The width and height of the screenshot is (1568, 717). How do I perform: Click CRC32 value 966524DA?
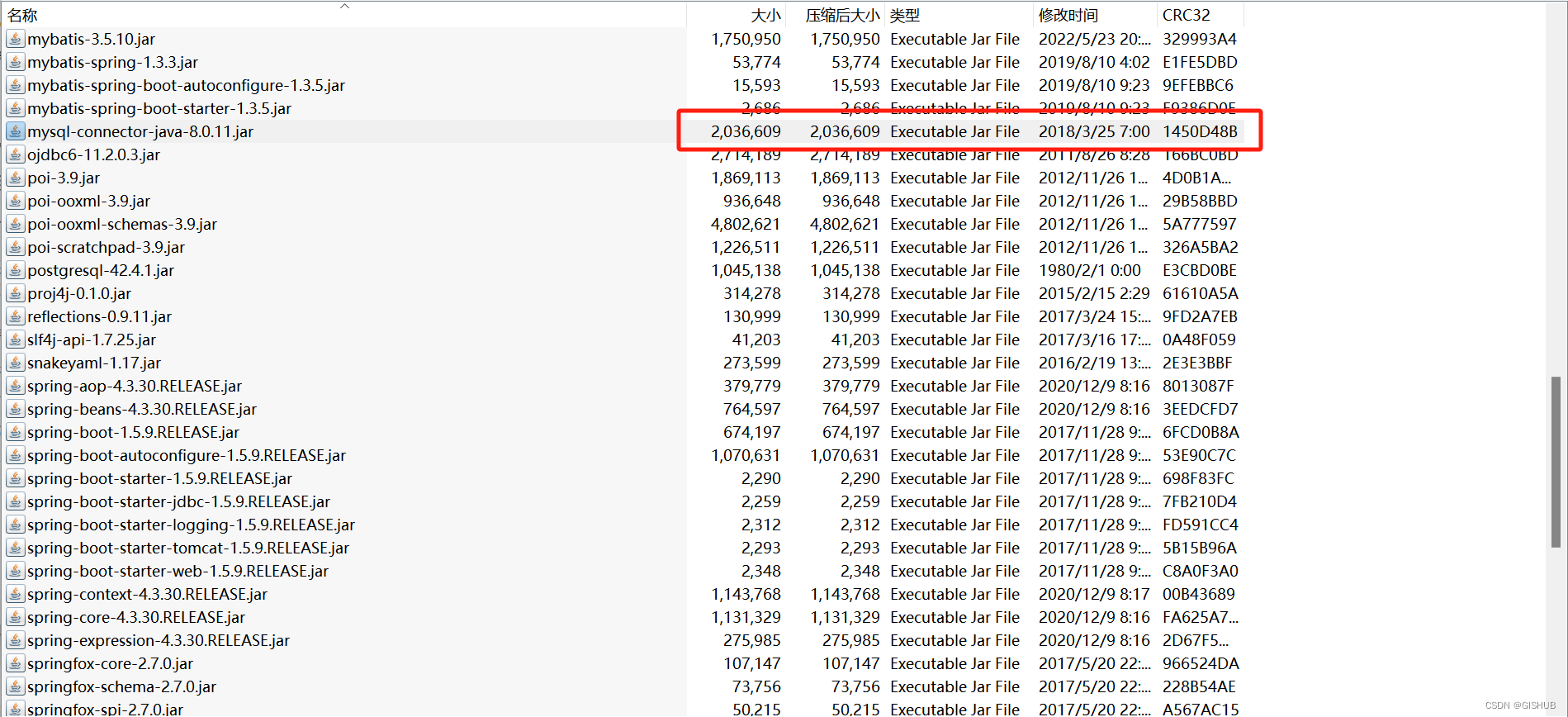pyautogui.click(x=1201, y=663)
